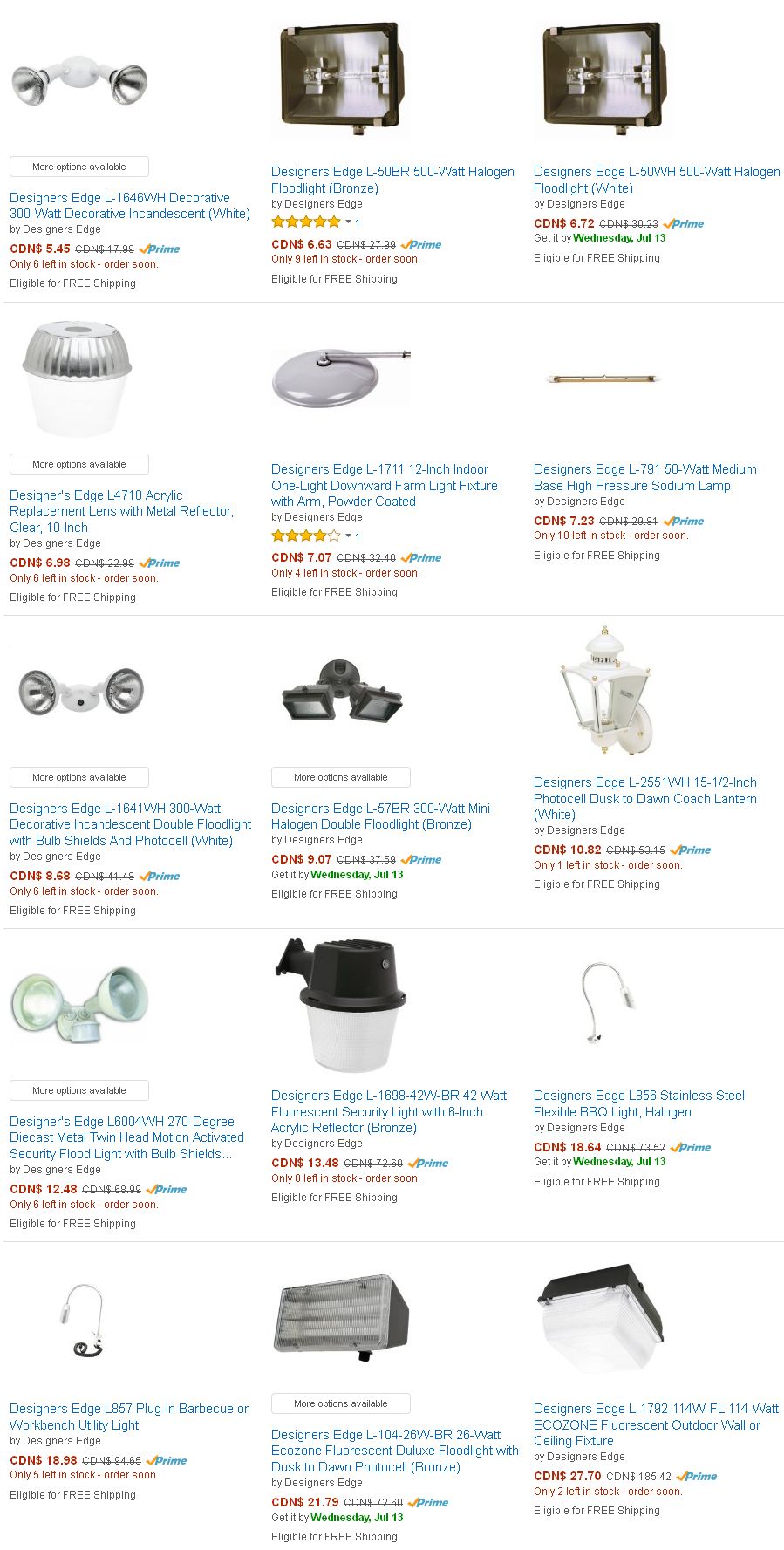Viewport: 784px width, 1550px height.
Task: Expand the rating dropdown arrow for L-50BR floodlight
Action: pos(349,222)
